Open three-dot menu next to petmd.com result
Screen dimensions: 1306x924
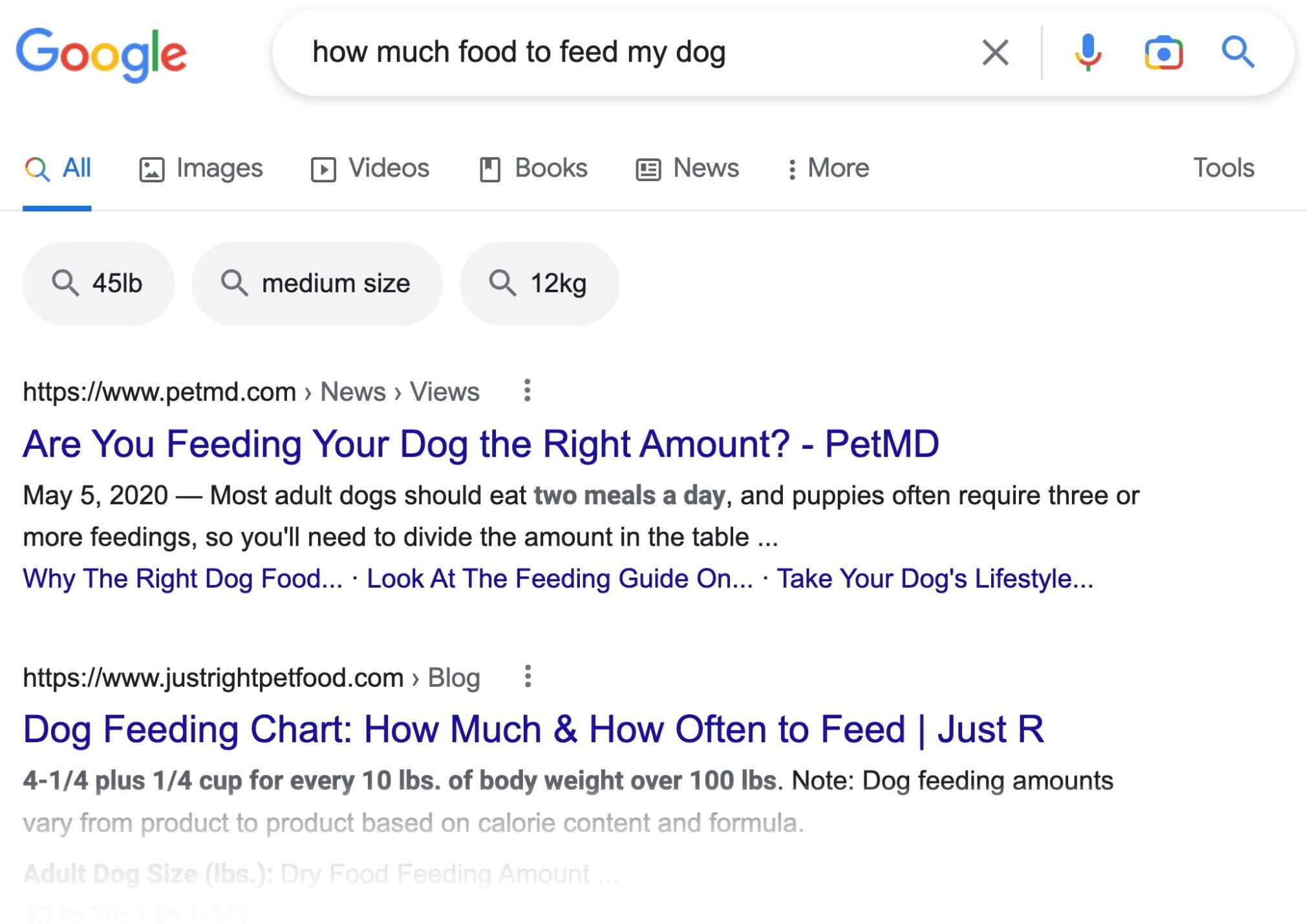coord(528,391)
